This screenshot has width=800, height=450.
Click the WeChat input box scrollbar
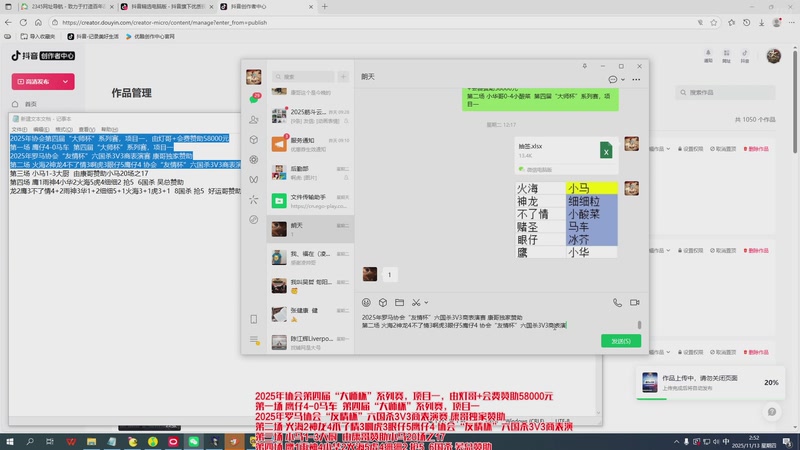click(x=639, y=324)
